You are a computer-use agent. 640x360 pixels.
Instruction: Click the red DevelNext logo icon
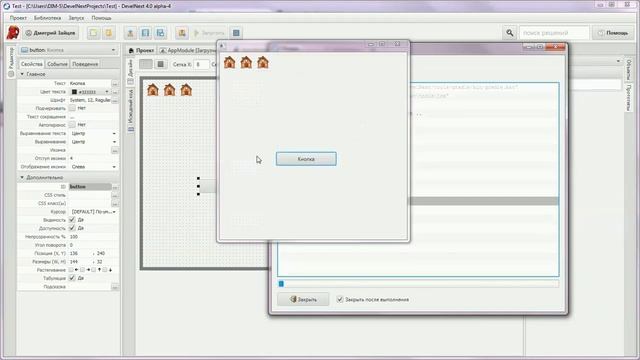coord(13,33)
